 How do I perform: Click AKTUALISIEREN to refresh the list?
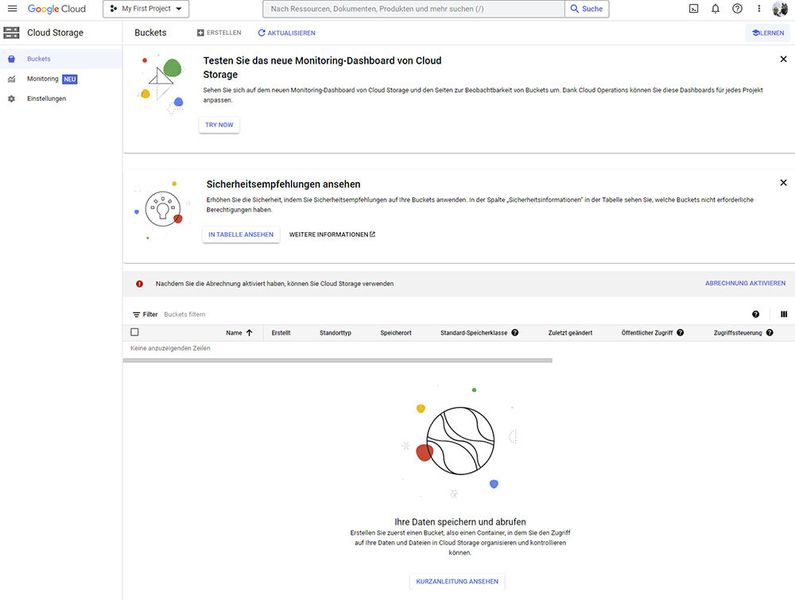(286, 32)
